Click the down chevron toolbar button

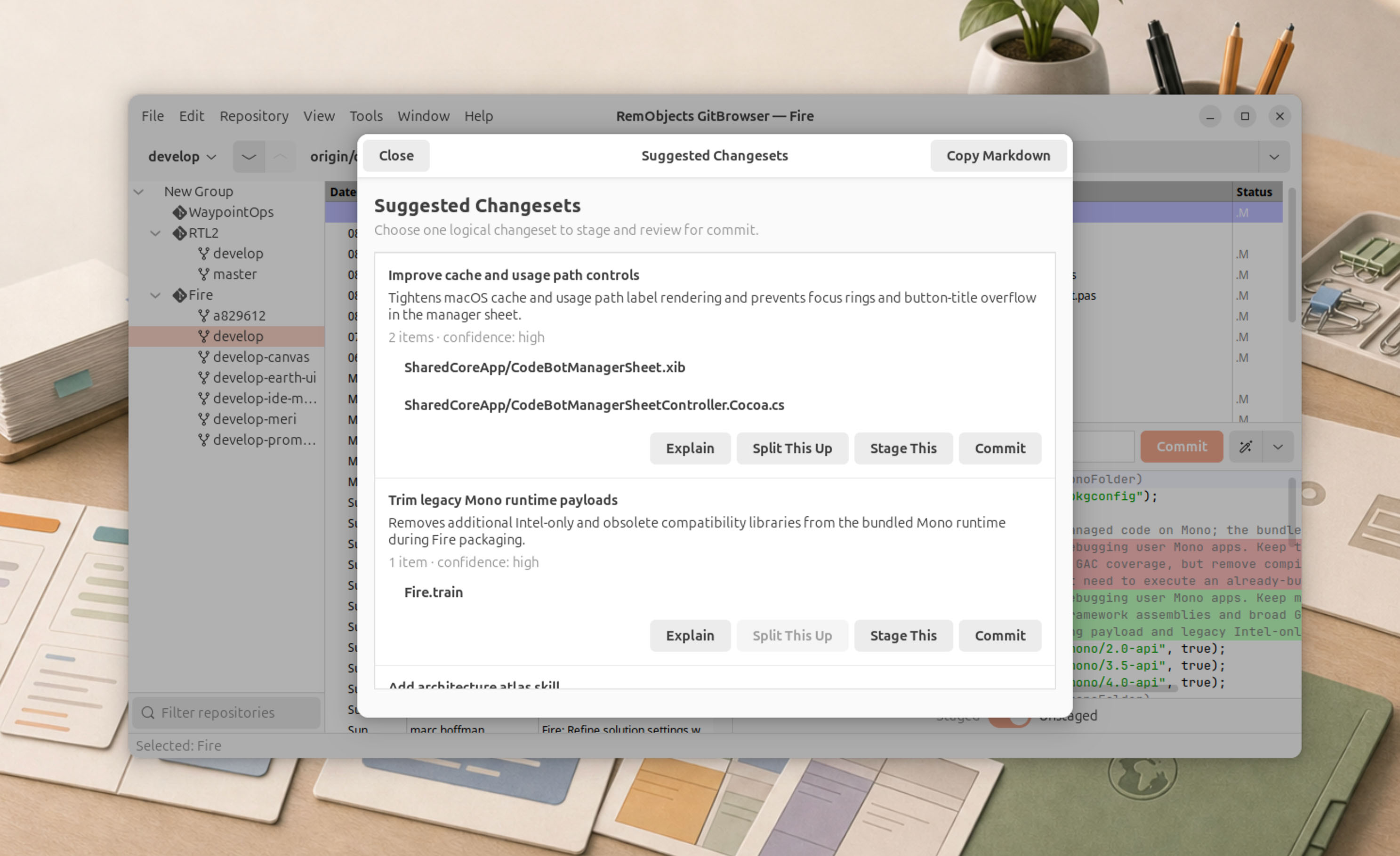click(249, 157)
